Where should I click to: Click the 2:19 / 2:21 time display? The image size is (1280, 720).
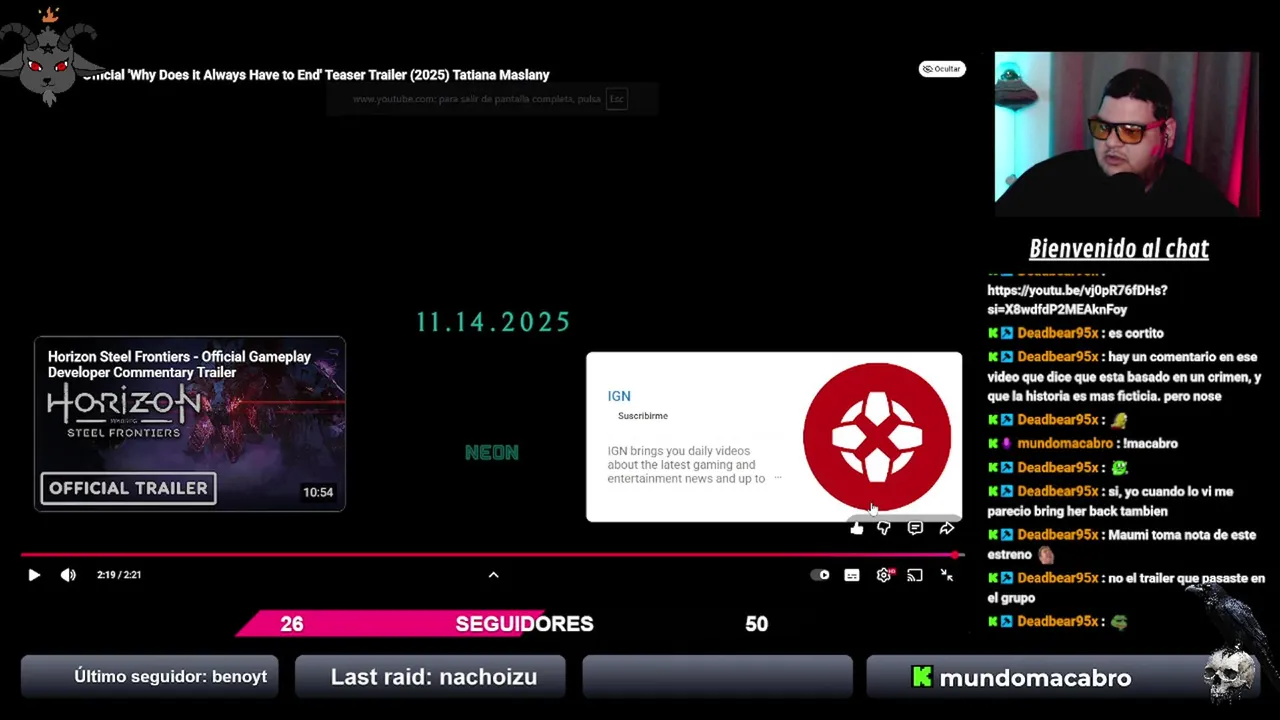tap(119, 575)
